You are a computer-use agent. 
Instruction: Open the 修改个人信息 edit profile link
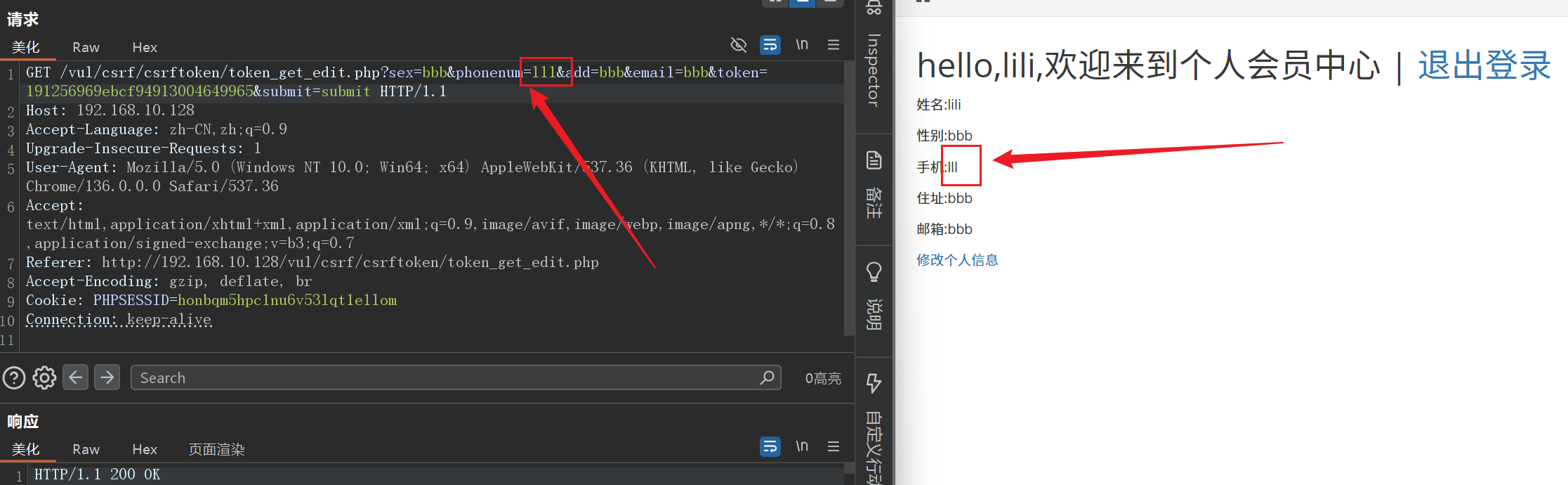[x=957, y=260]
